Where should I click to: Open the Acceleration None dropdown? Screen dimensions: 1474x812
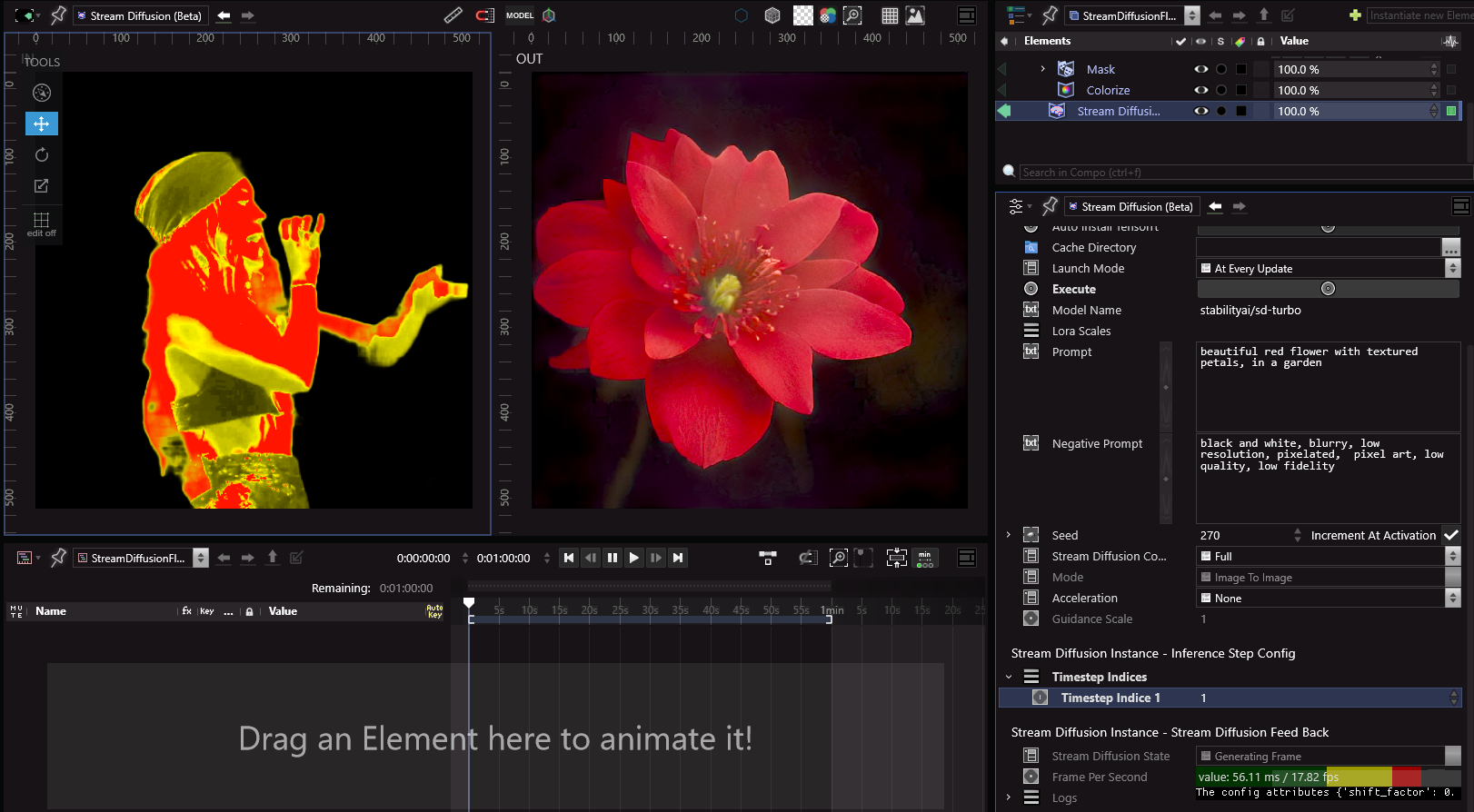coord(1329,598)
